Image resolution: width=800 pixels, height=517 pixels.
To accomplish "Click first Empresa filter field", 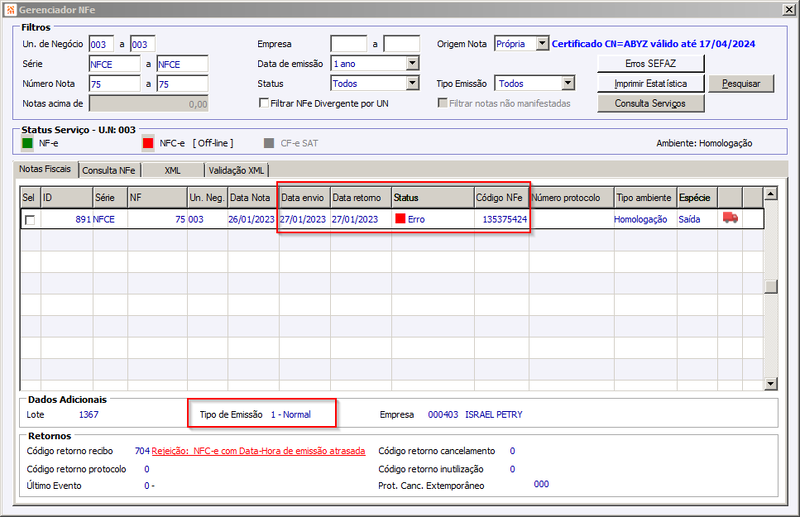I will (x=348, y=44).
